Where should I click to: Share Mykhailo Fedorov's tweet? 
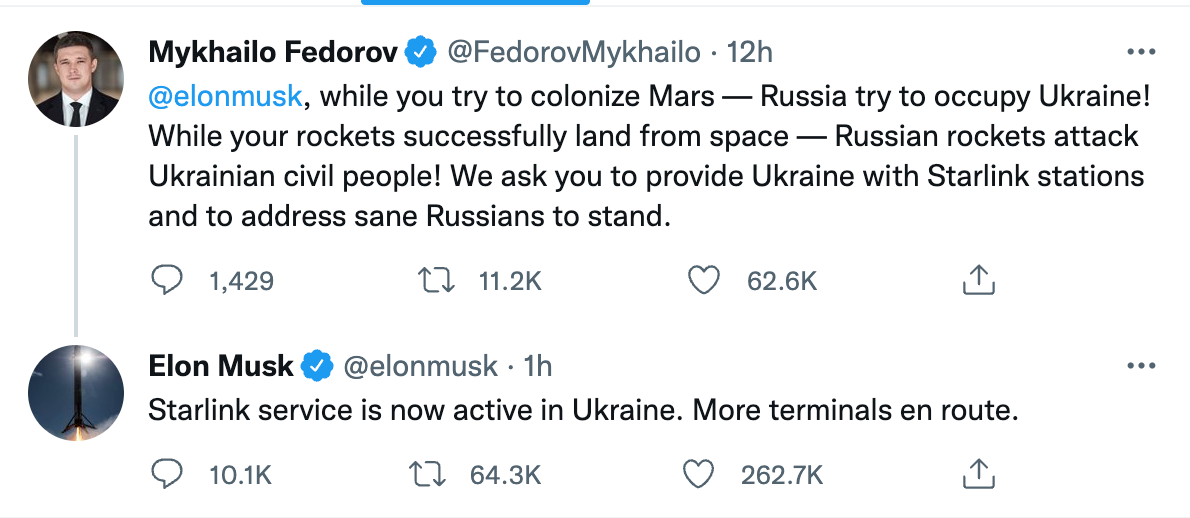coord(978,280)
